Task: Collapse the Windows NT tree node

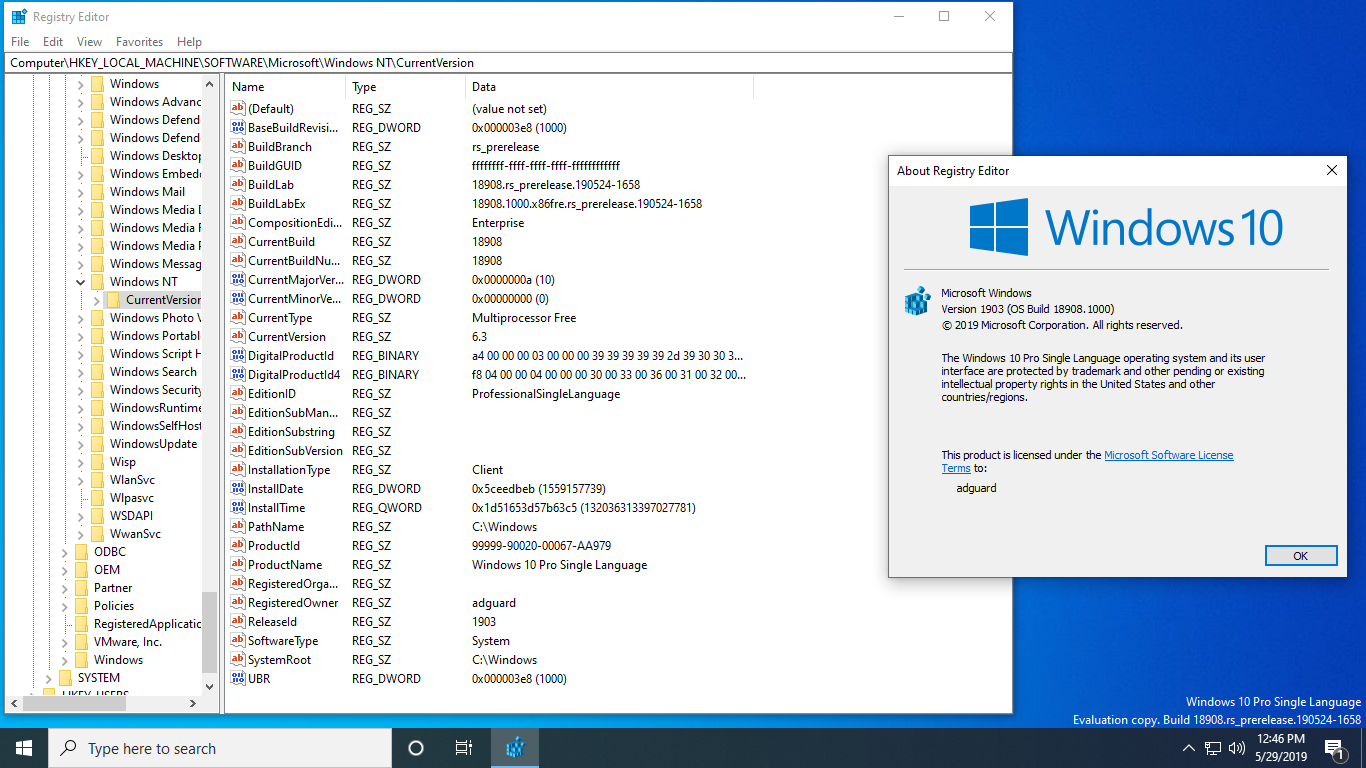Action: (x=81, y=282)
